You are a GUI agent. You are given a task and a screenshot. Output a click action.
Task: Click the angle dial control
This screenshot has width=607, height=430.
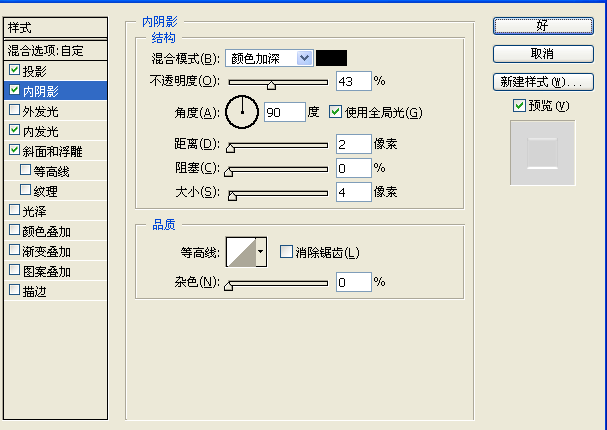[242, 112]
